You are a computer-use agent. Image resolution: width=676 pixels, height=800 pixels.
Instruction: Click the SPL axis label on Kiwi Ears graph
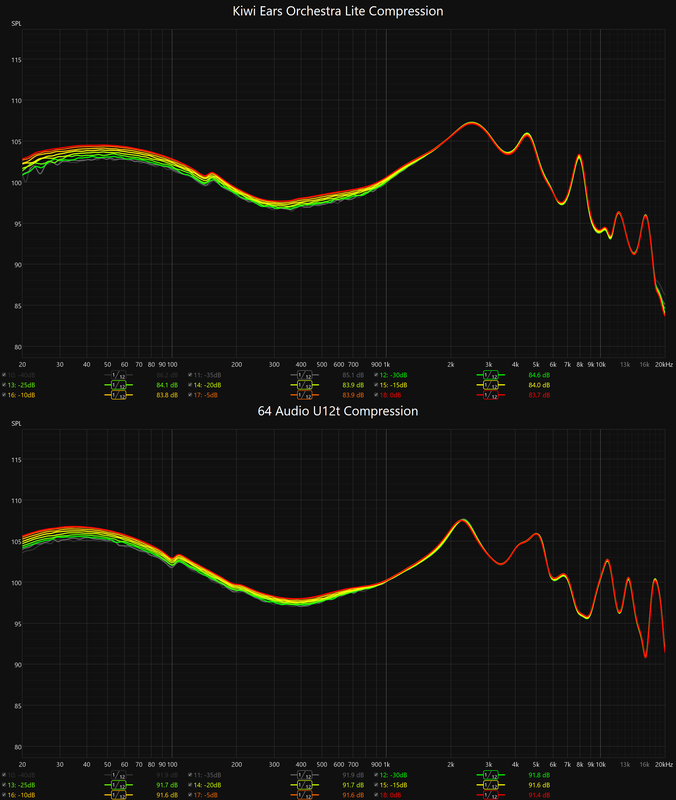[16, 23]
